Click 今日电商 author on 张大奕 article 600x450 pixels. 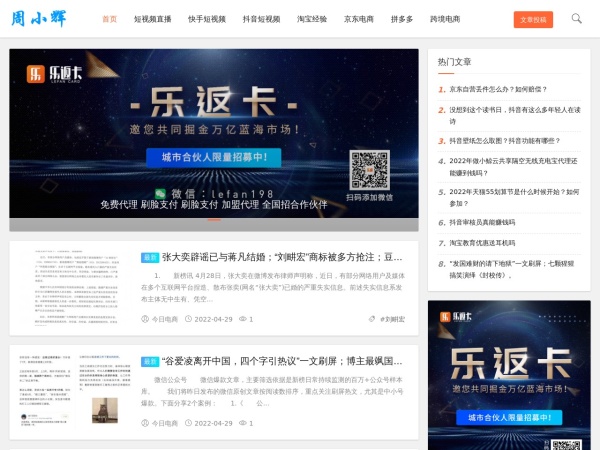[x=165, y=319]
